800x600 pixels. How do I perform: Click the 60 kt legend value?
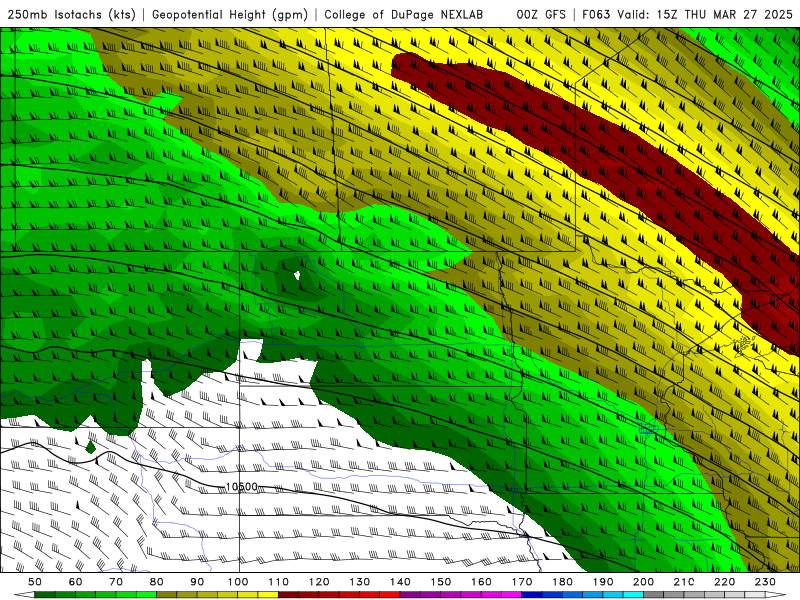pos(76,582)
